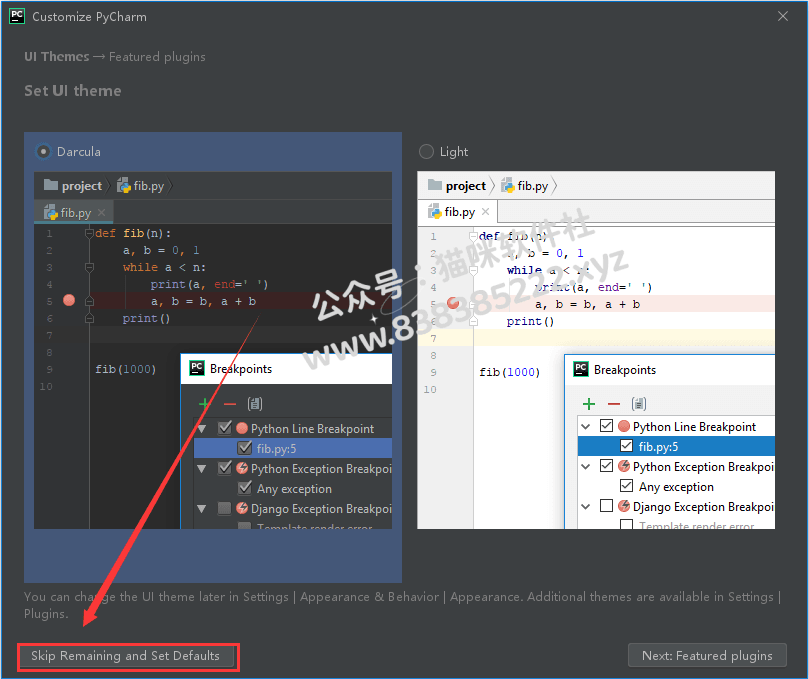The height and width of the screenshot is (679, 809).
Task: Click fib(1000) code line in Light preview
Action: tap(509, 372)
